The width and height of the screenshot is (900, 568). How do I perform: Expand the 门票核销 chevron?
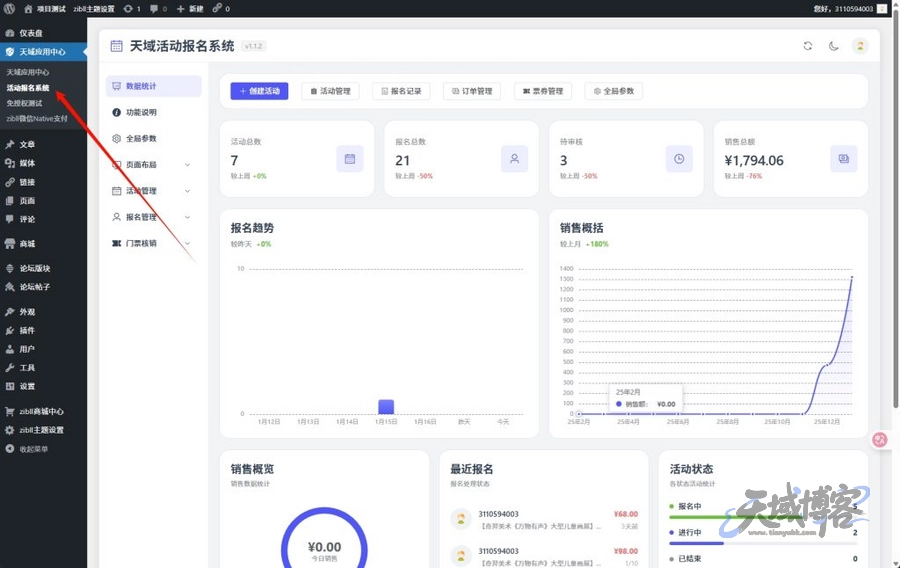[x=187, y=243]
